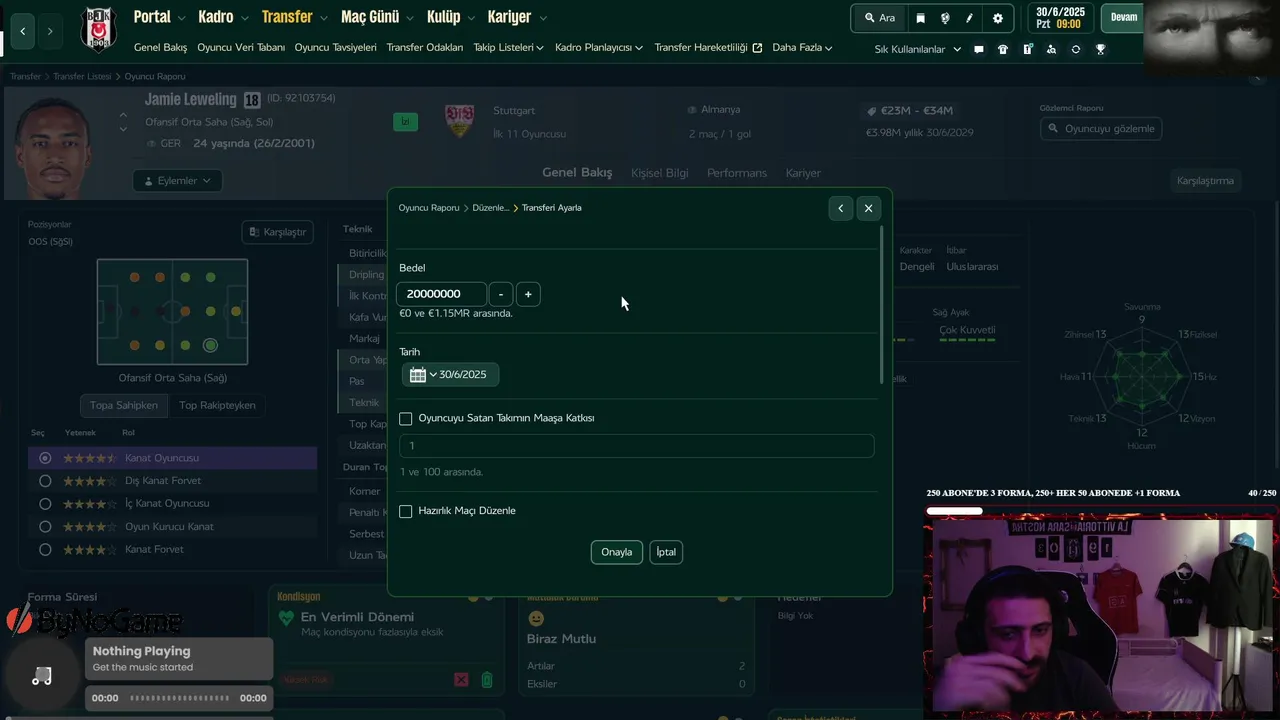The width and height of the screenshot is (1280, 720).
Task: Open the jersey shirt shortcut icon
Action: pyautogui.click(x=1003, y=49)
